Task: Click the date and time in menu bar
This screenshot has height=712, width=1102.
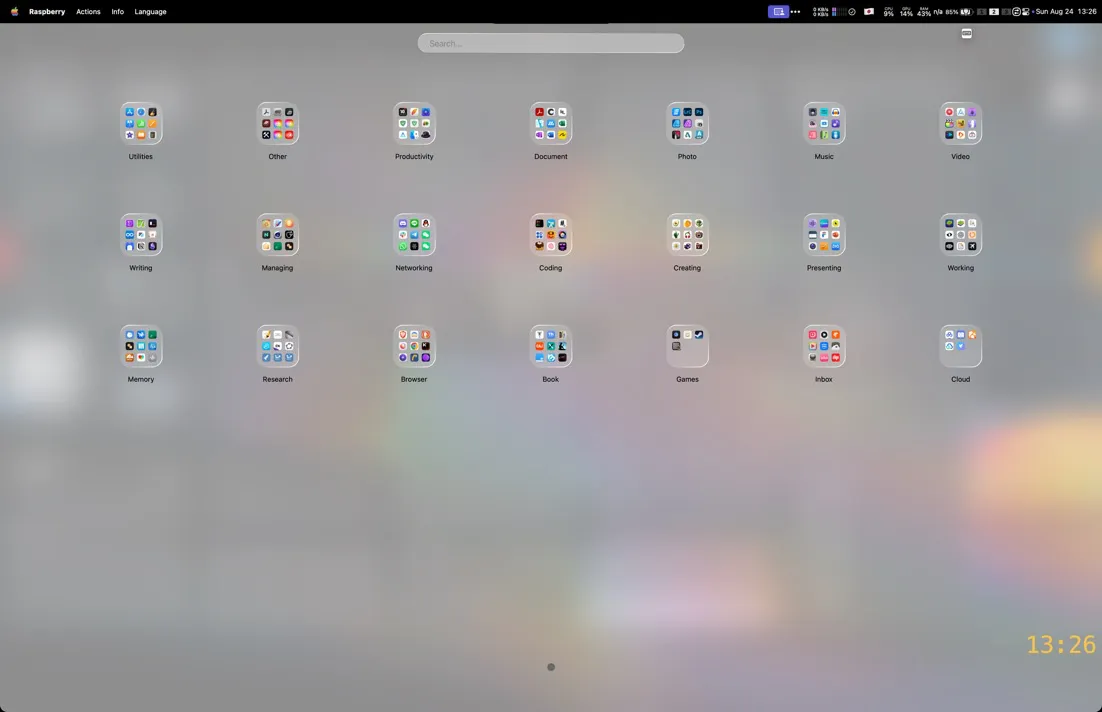Action: [x=1066, y=12]
